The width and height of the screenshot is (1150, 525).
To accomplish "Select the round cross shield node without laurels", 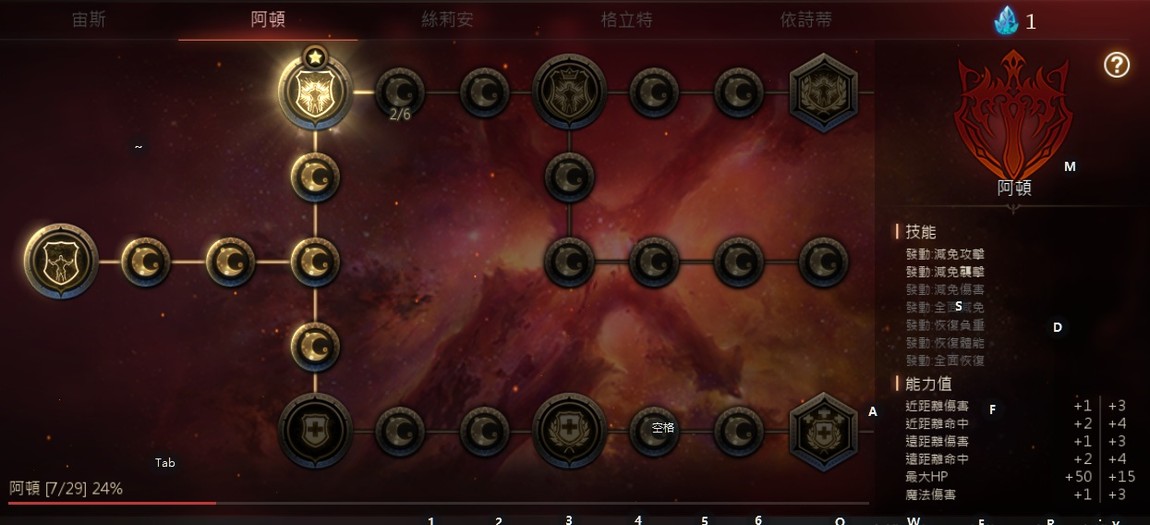I will (315, 430).
